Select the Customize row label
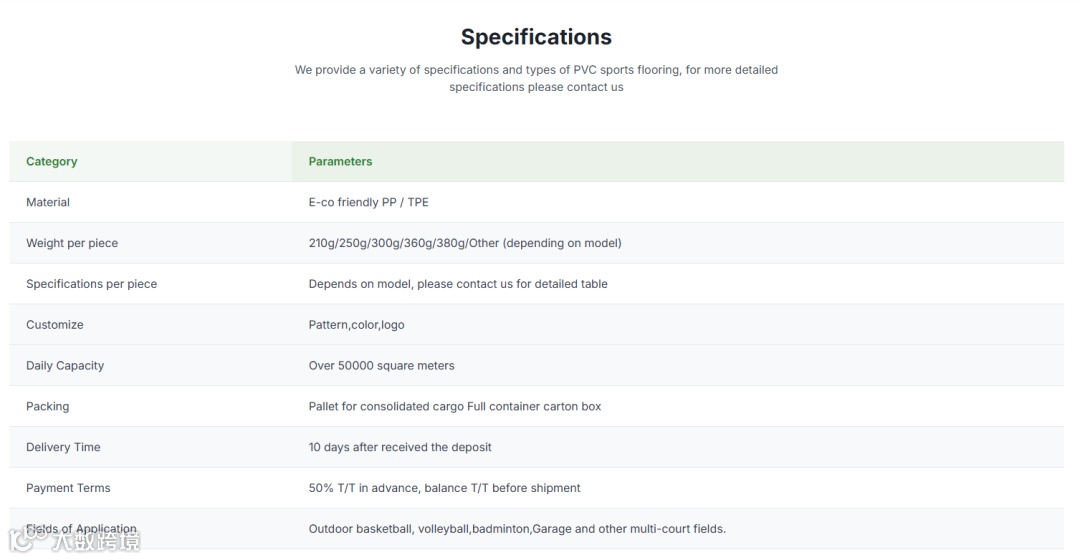The height and width of the screenshot is (560, 1080). 55,325
